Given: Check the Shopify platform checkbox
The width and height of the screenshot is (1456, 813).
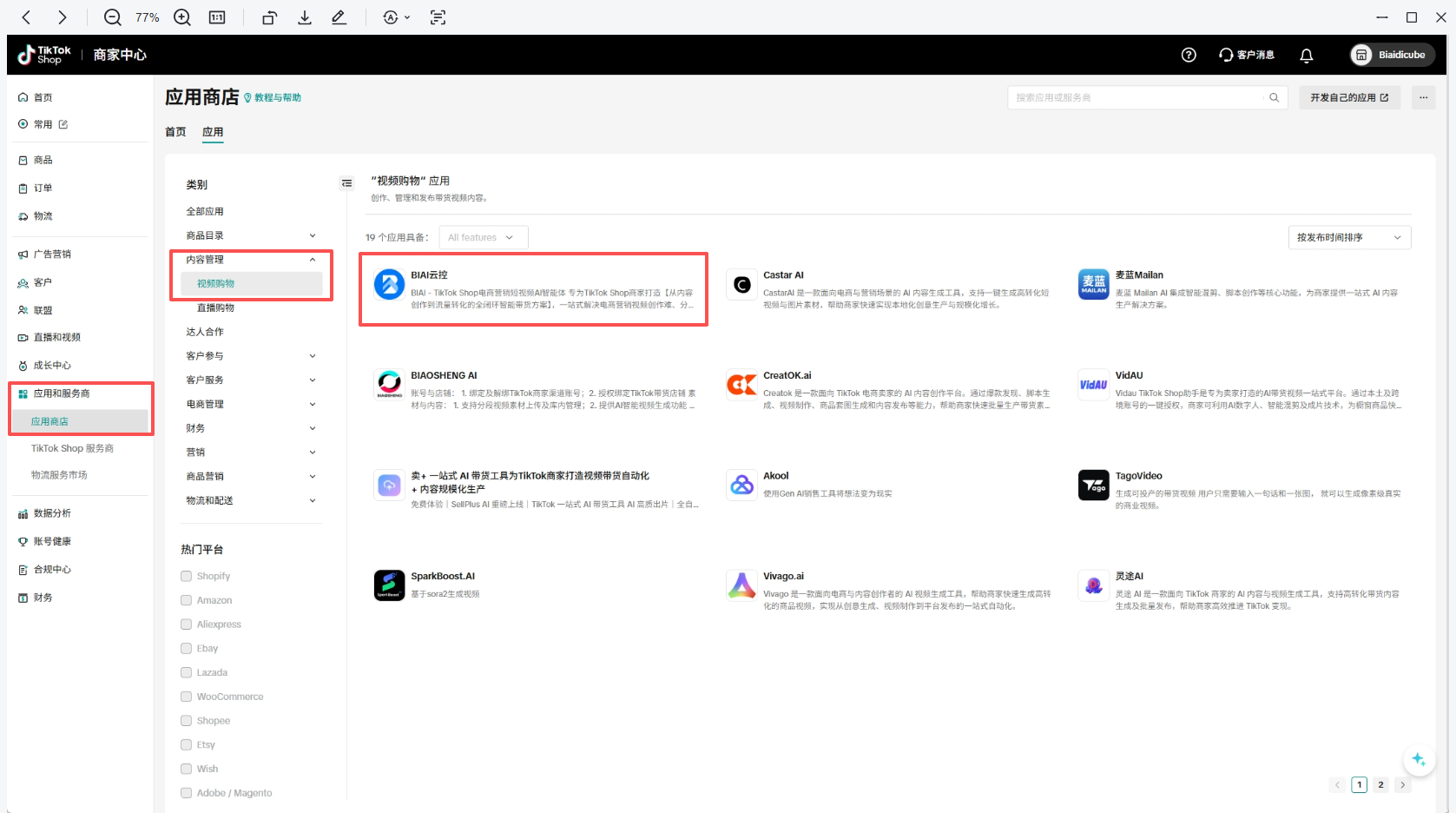Looking at the screenshot, I should coord(186,576).
